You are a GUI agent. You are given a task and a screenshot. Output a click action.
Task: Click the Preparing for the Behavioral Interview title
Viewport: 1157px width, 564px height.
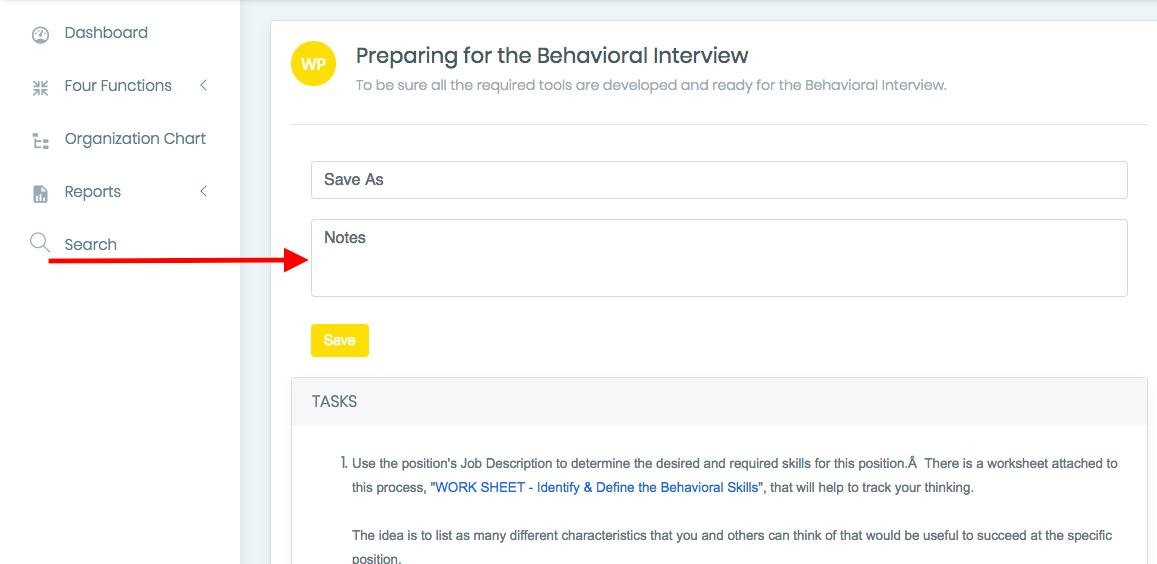552,55
